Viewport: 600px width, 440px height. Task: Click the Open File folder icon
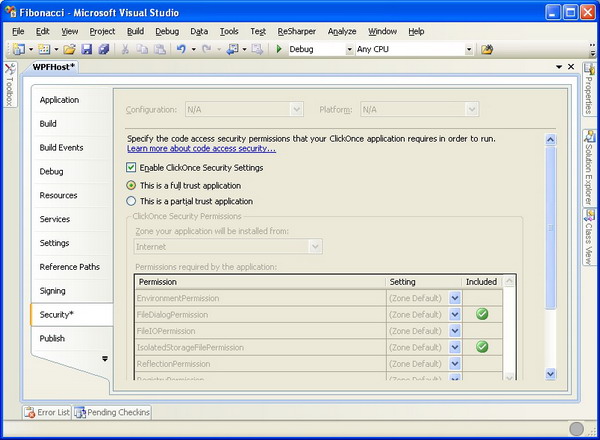point(69,49)
